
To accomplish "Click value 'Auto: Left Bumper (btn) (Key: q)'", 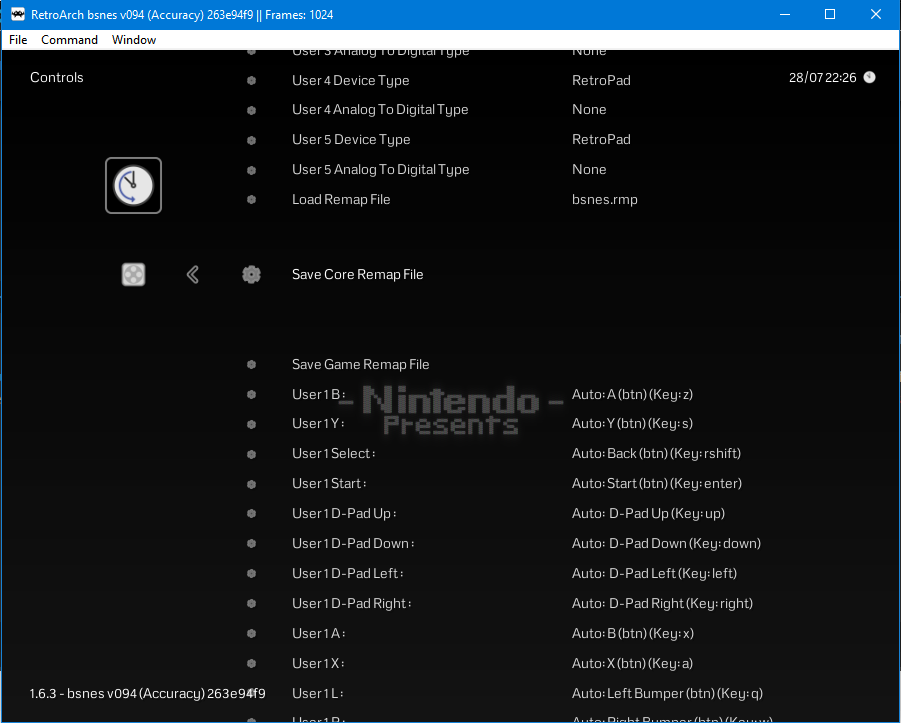I will tap(667, 694).
